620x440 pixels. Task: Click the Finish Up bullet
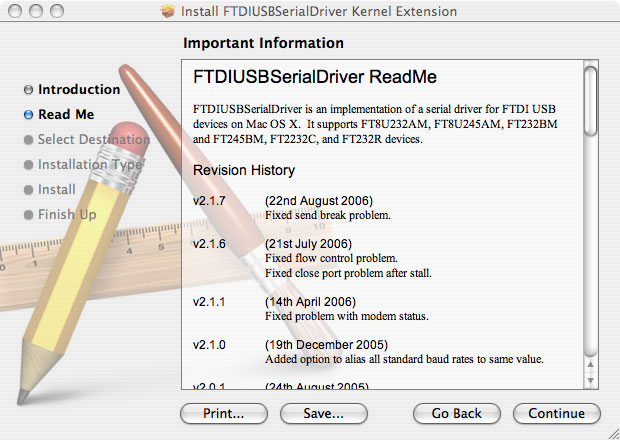coord(28,215)
